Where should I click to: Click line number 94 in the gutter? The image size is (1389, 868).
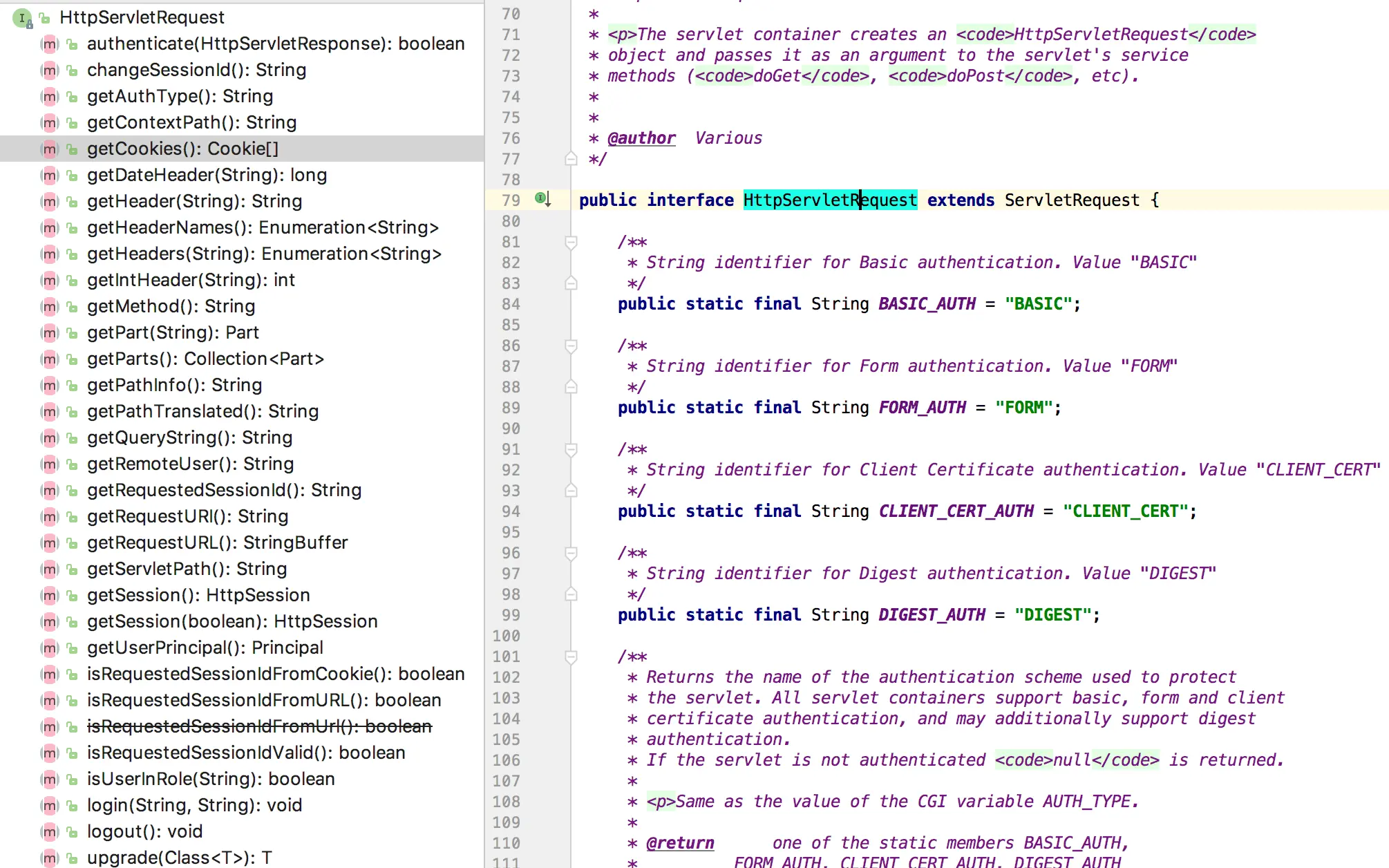point(511,511)
